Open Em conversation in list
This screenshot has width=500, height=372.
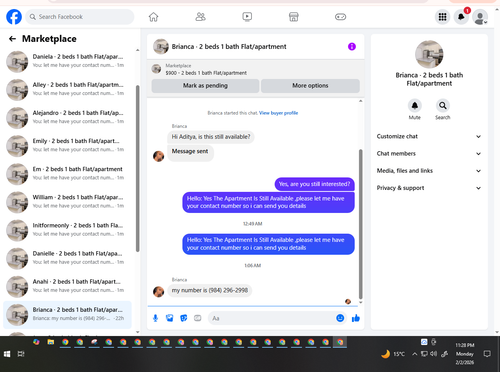coord(67,173)
